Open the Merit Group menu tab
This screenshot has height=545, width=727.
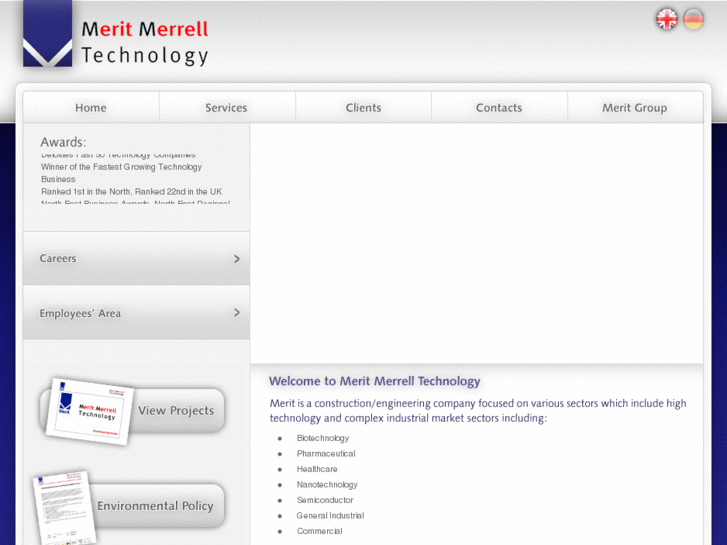click(x=635, y=108)
